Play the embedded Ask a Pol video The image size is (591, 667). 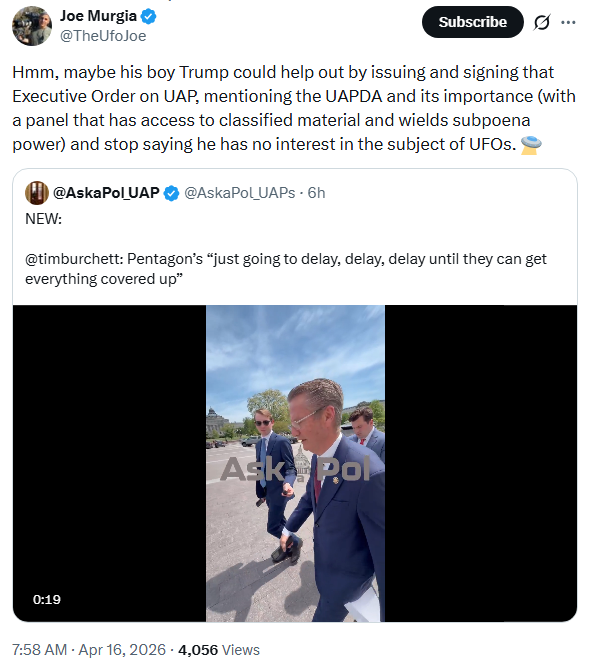tap(295, 464)
